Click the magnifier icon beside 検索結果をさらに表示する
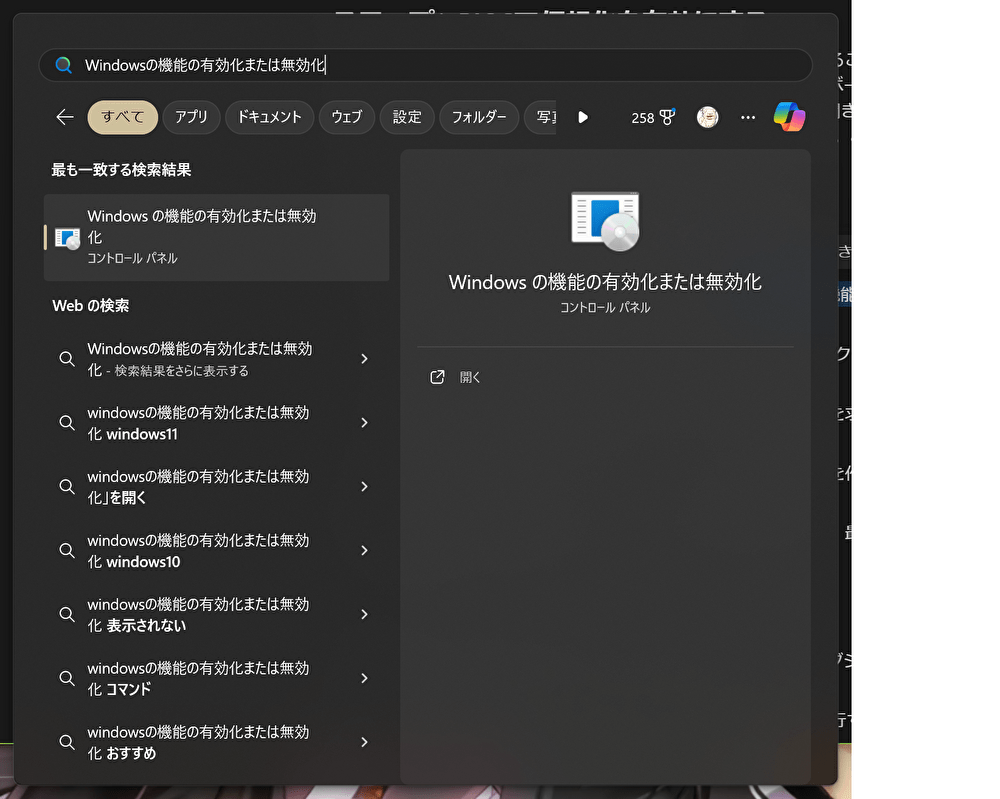This screenshot has width=1000, height=799. point(67,359)
